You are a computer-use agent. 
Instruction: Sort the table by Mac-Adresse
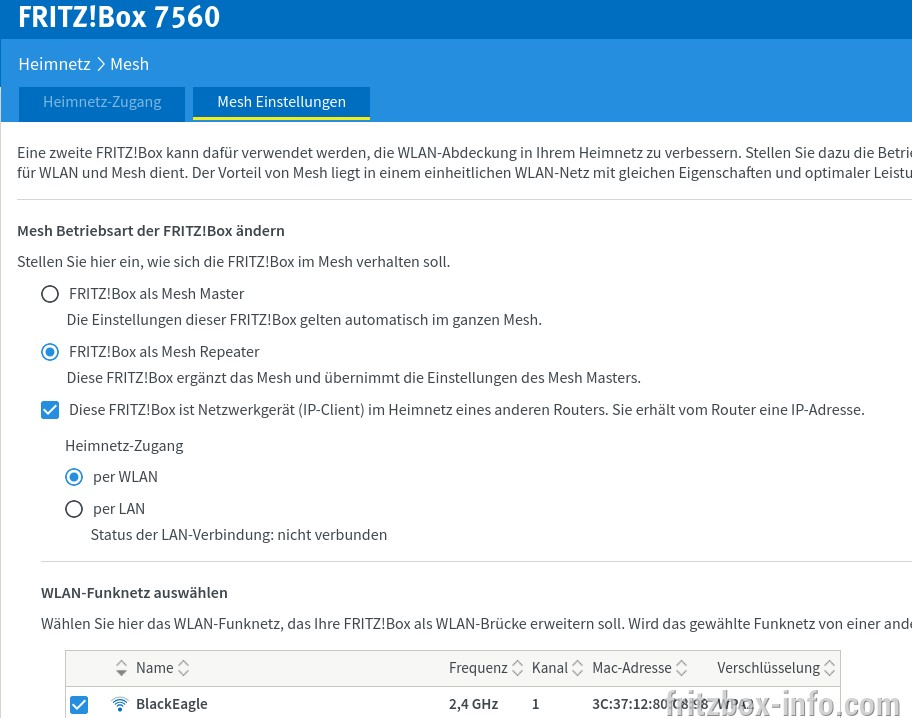640,668
